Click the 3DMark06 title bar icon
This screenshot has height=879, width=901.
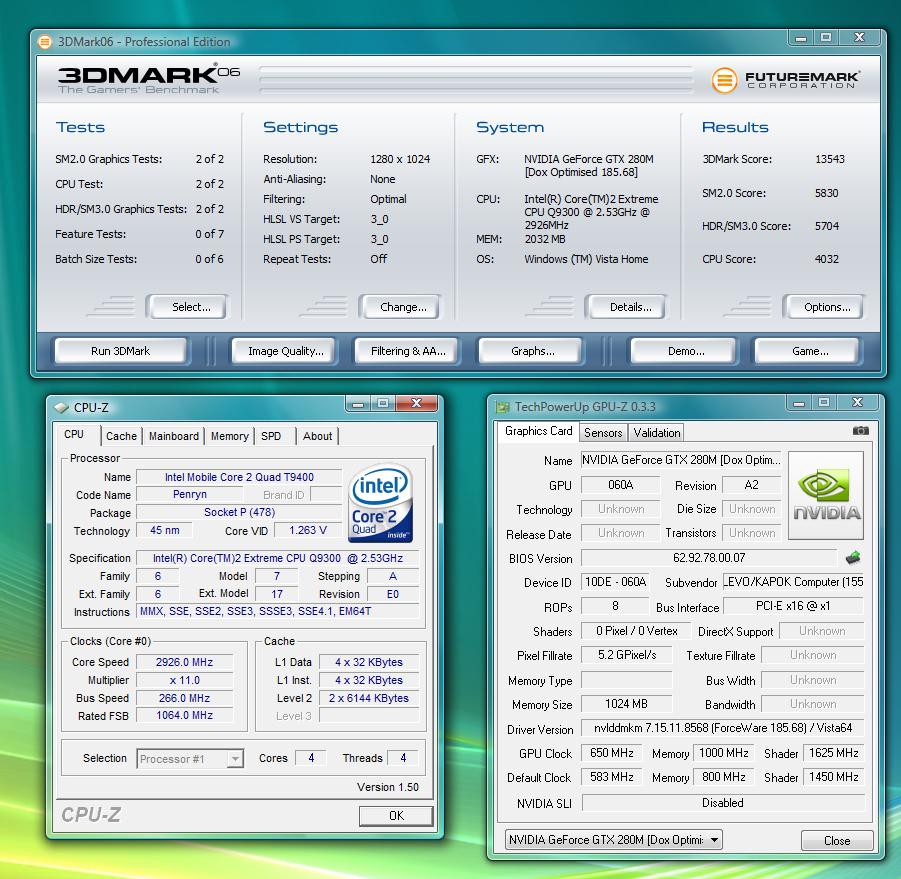45,42
